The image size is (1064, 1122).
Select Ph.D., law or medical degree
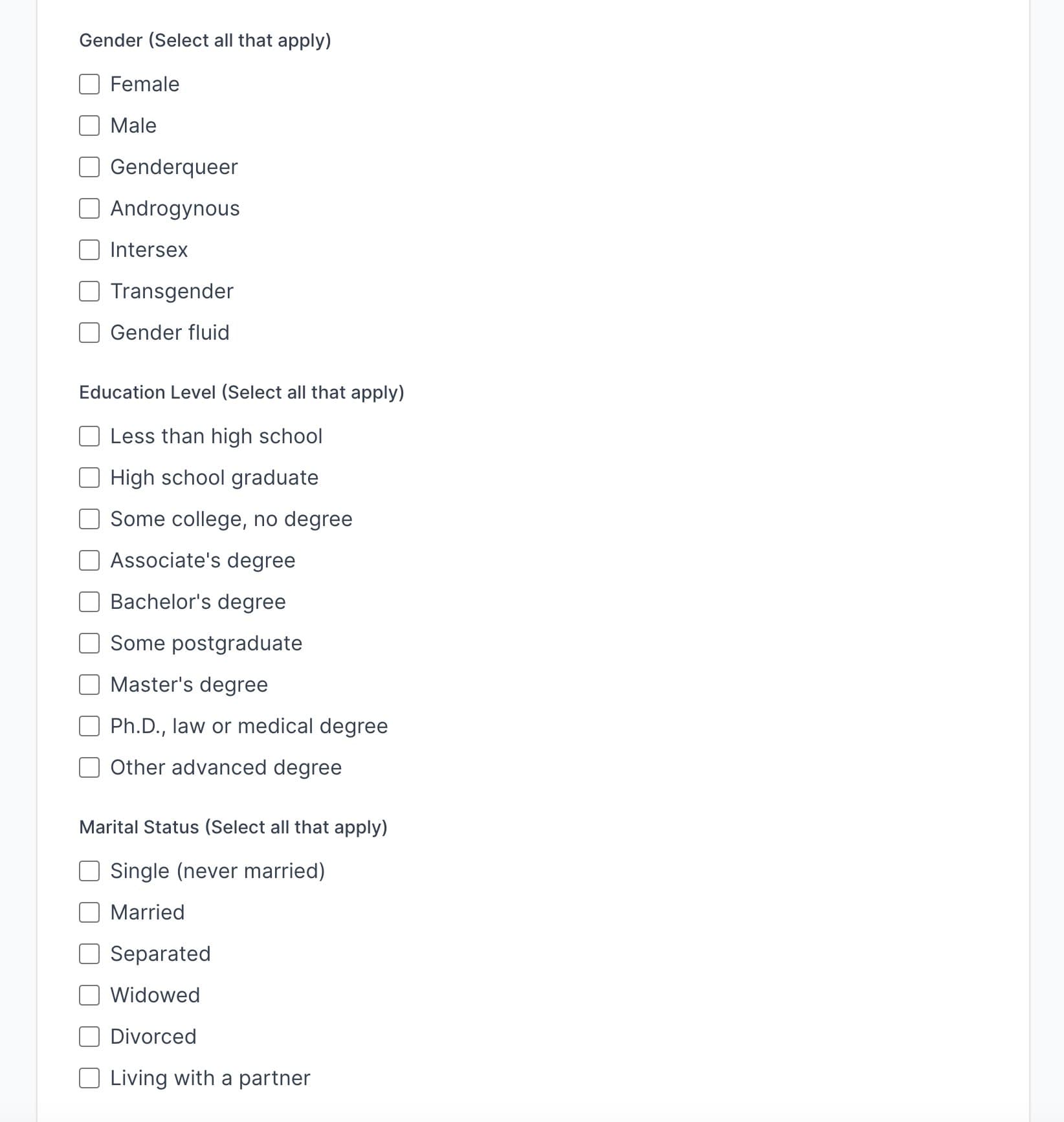tap(89, 726)
